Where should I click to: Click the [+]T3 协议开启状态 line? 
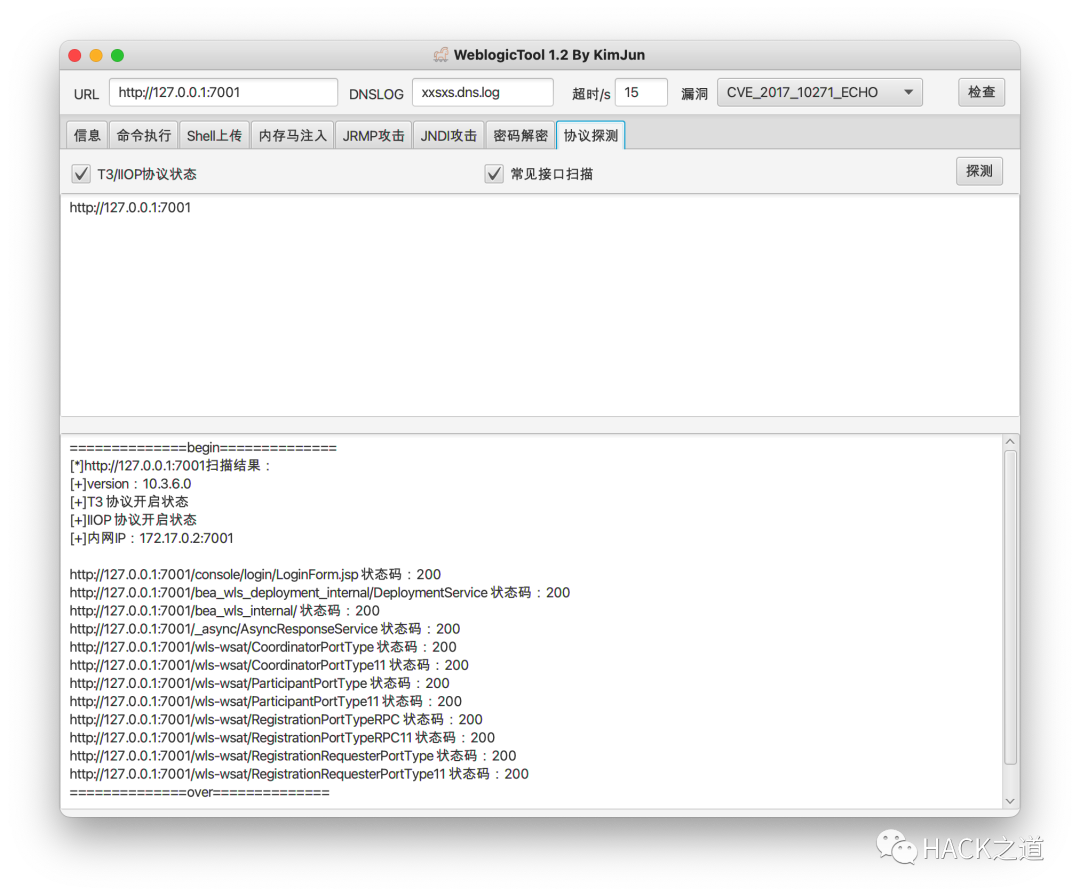[129, 501]
